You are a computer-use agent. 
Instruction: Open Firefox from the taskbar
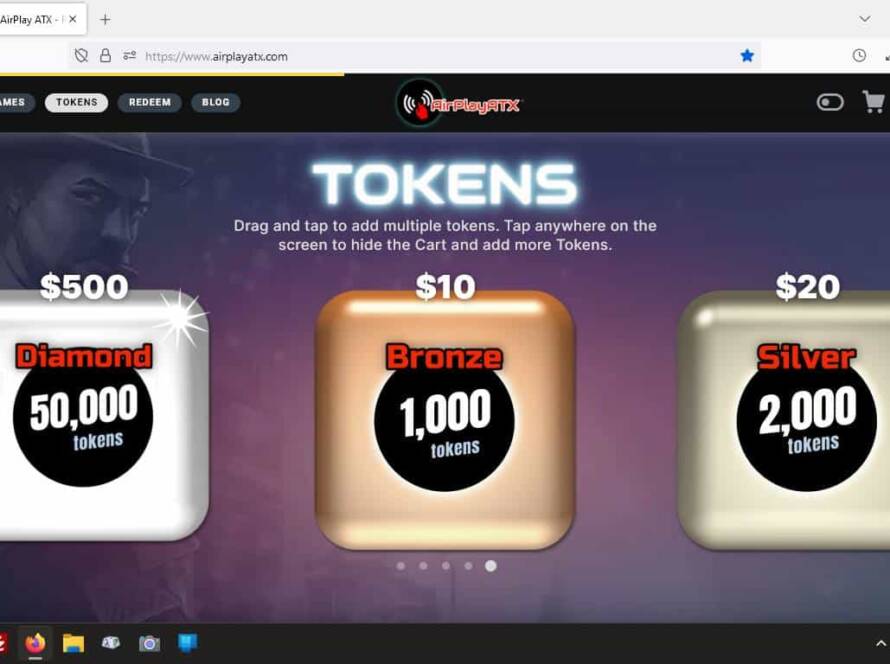tap(35, 644)
